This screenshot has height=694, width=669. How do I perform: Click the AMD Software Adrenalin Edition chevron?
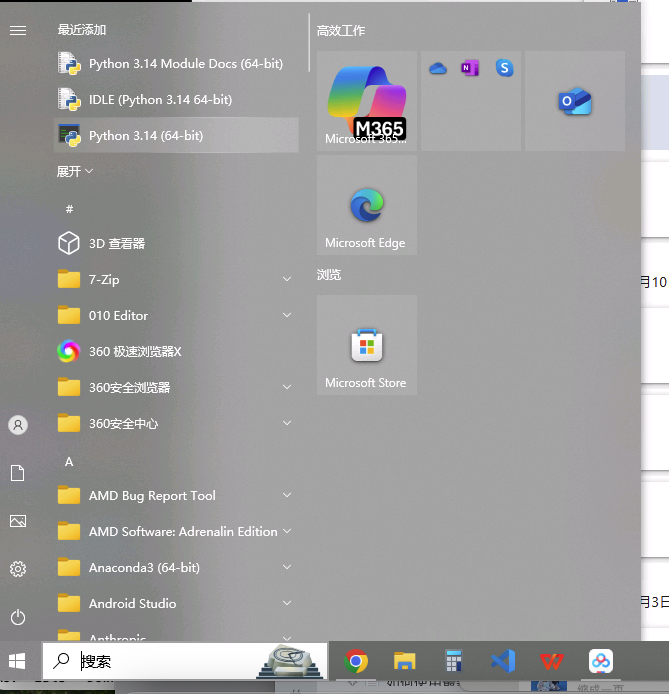pos(287,531)
